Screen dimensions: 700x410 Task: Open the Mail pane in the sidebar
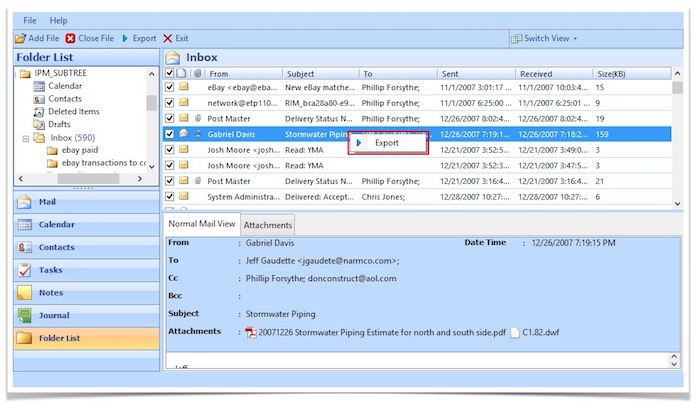pos(47,201)
